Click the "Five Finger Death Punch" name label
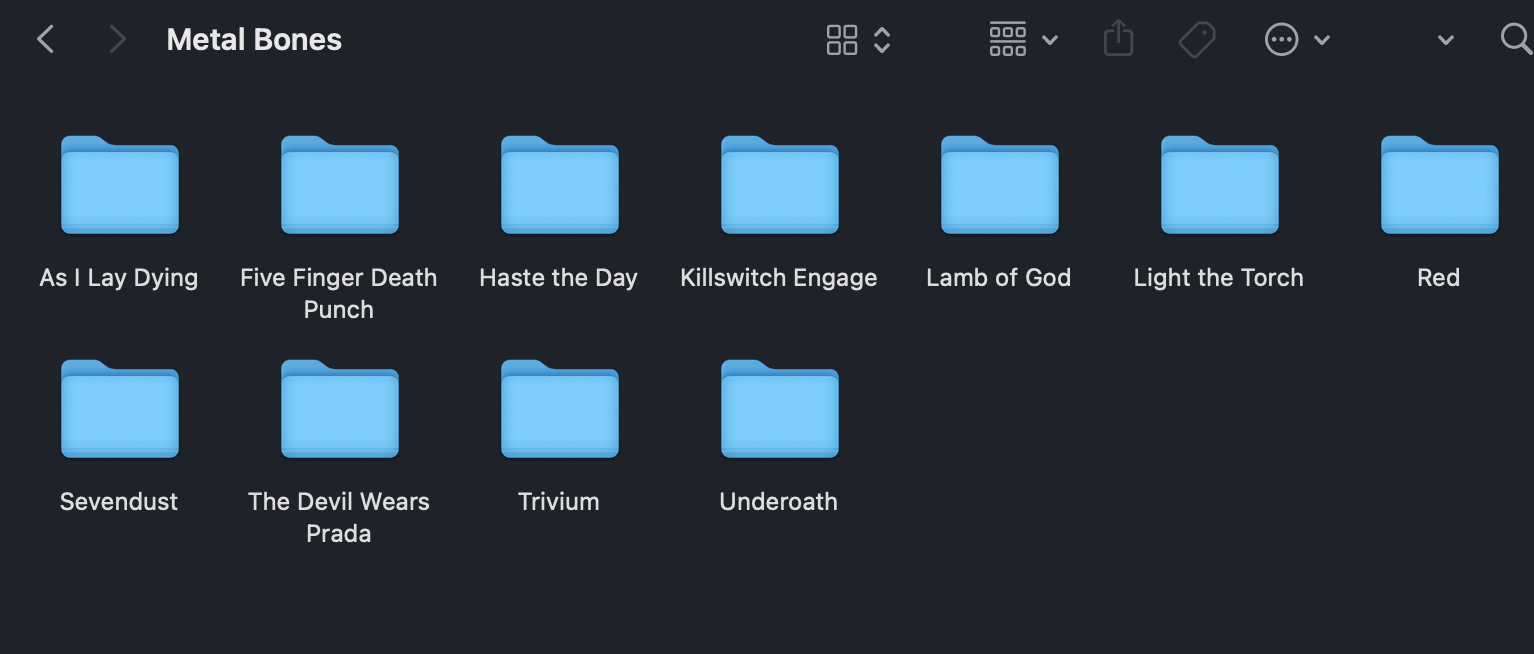This screenshot has height=654, width=1534. tap(339, 293)
